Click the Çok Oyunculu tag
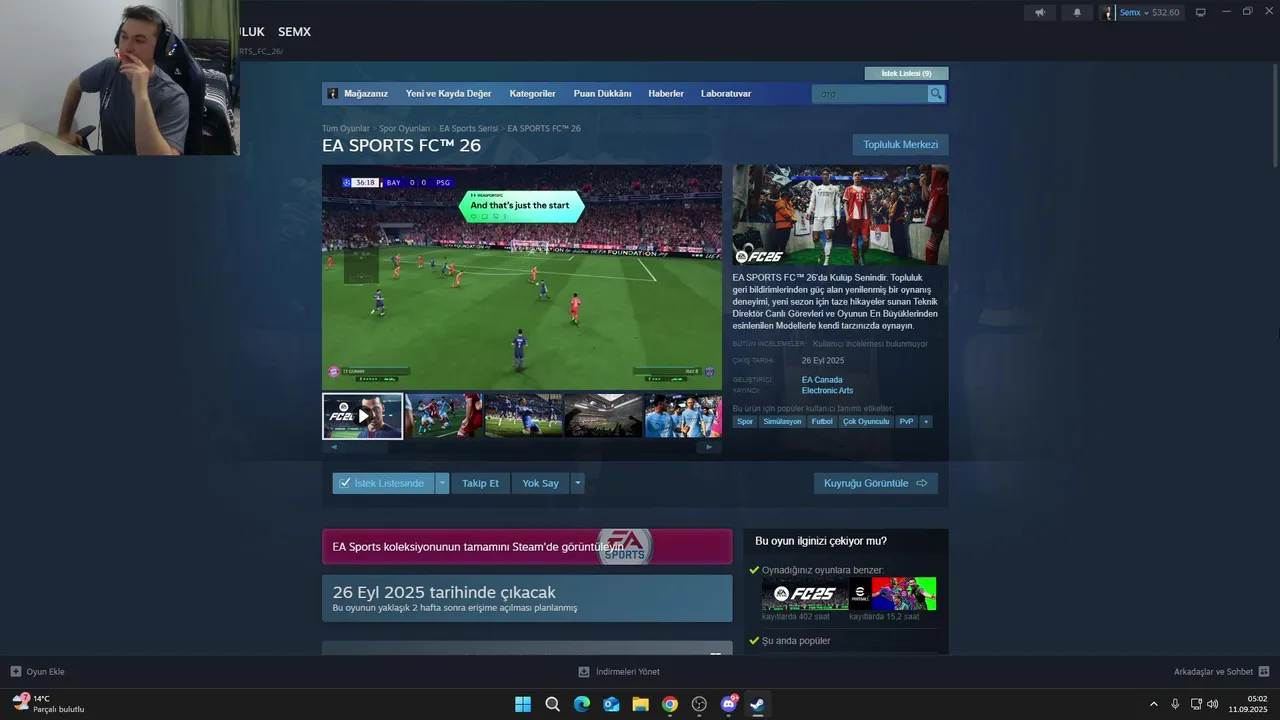Screen dimensions: 1280x720 (866, 422)
